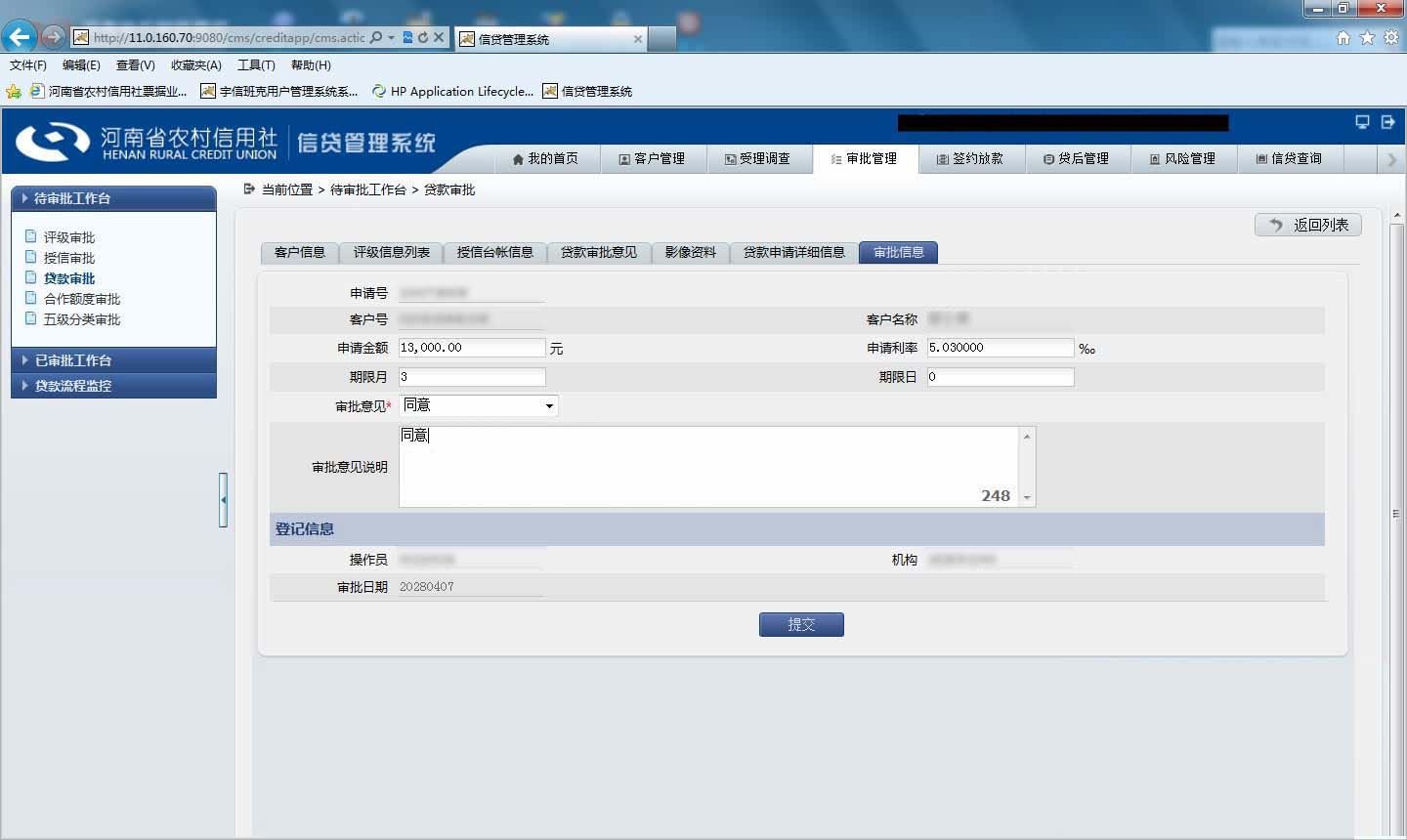Open the 贷后管理 navigation tab

(x=1076, y=158)
